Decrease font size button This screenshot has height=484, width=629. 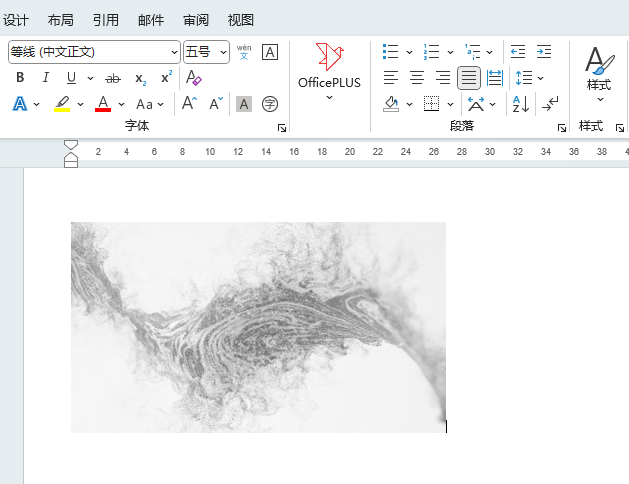pyautogui.click(x=216, y=103)
